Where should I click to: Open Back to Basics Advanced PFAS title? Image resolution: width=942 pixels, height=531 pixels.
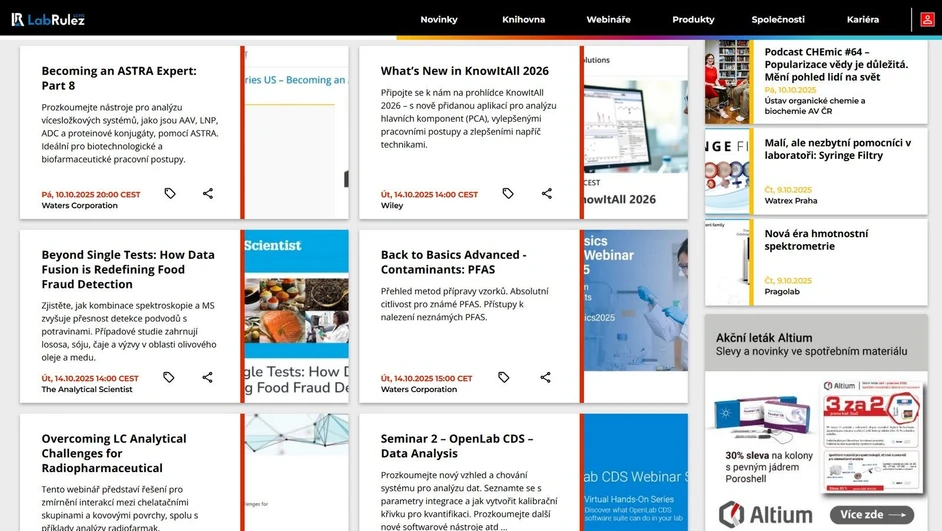tap(454, 262)
